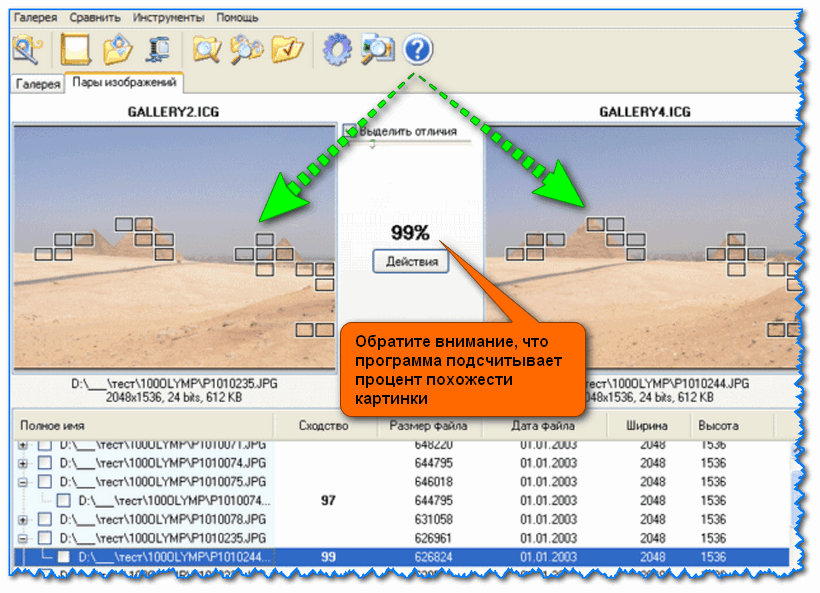Viewport: 820px width, 593px height.
Task: Check the box for P1010074.JPG row
Action: click(44, 463)
